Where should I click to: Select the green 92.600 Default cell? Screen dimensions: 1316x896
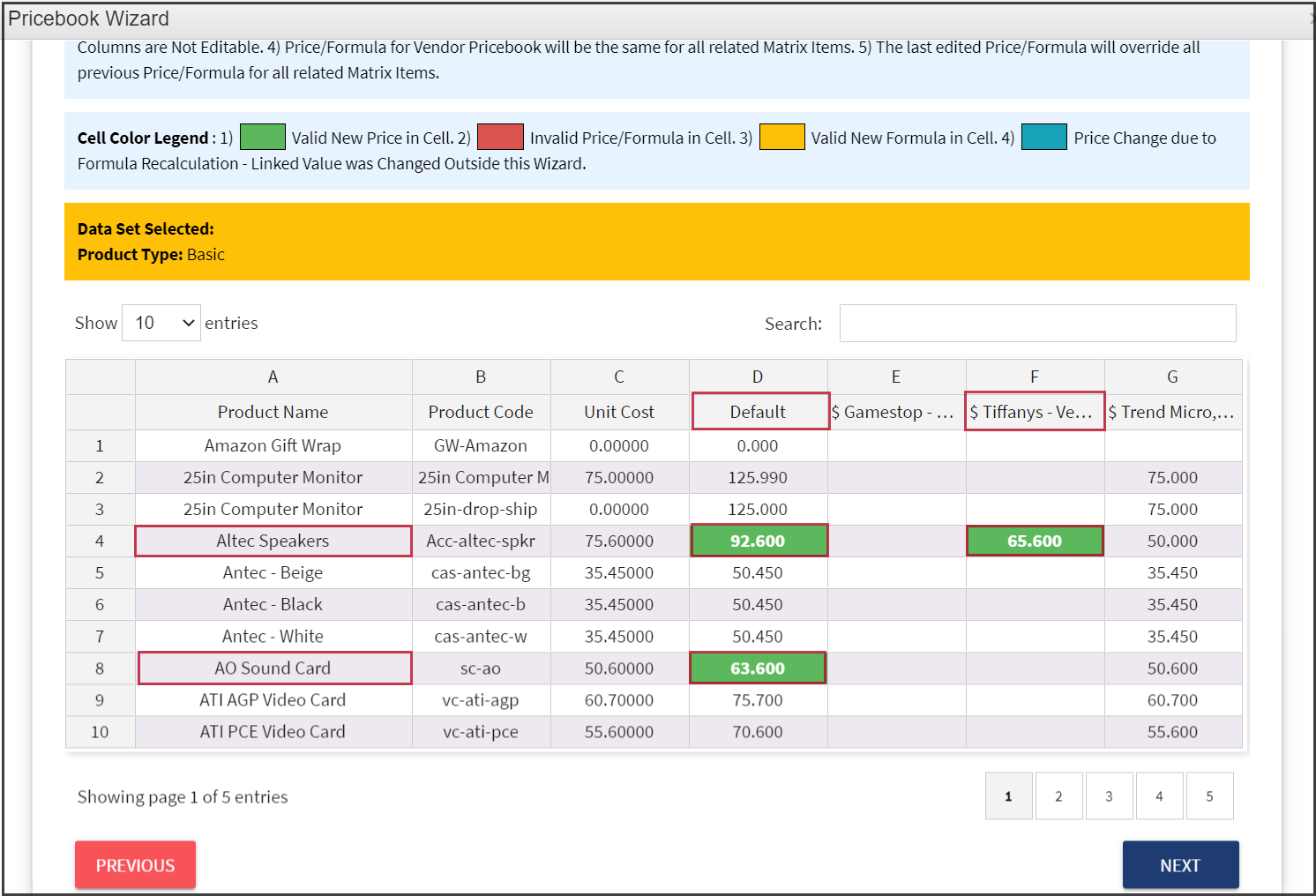click(x=758, y=541)
